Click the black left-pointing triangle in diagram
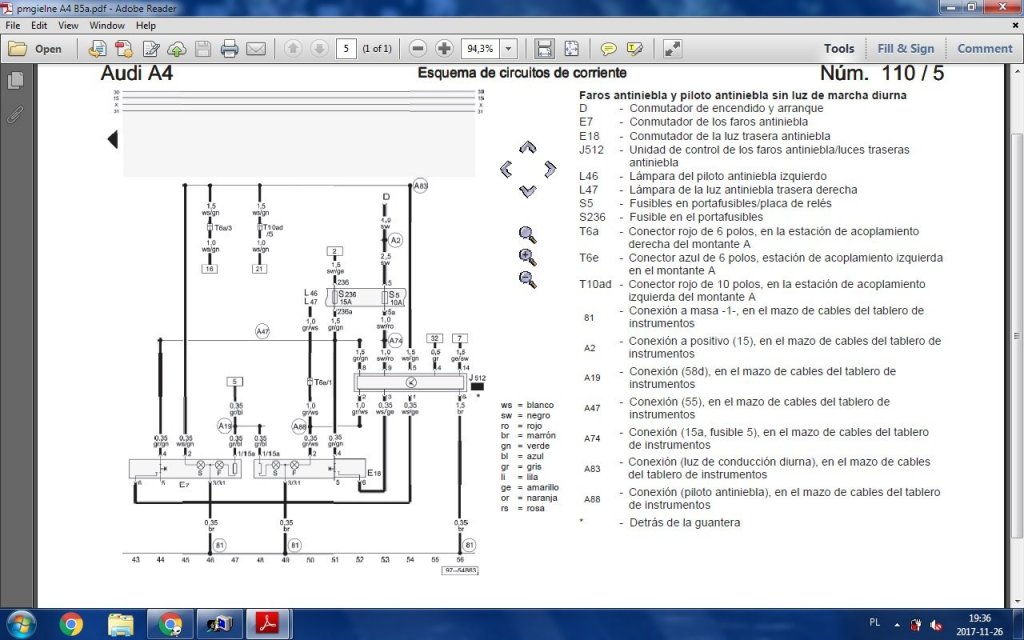This screenshot has width=1024, height=640. click(x=112, y=139)
